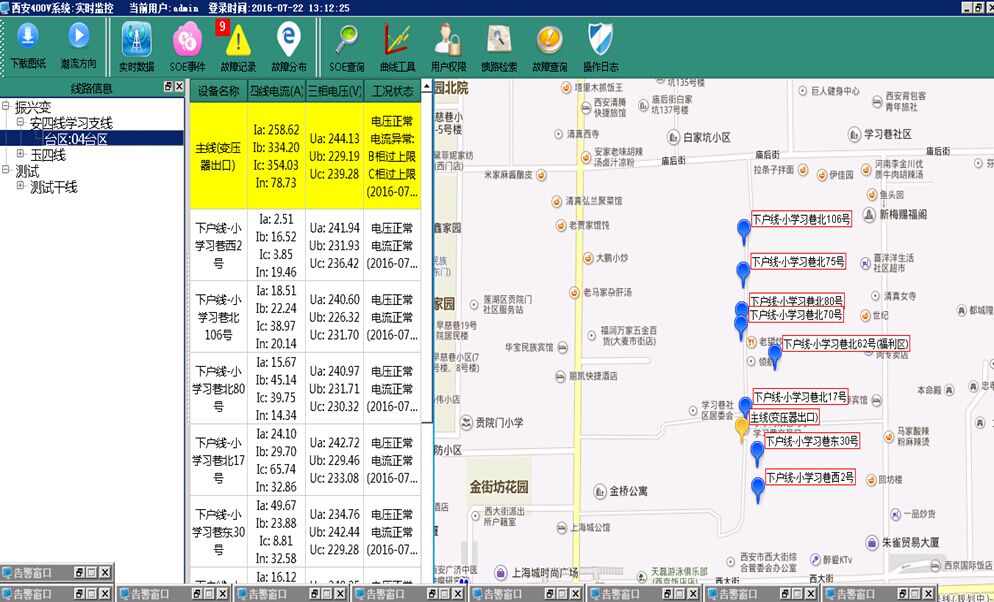The image size is (994, 602).
Task: Float the 线路信息 panel via restore button
Action: [168, 86]
